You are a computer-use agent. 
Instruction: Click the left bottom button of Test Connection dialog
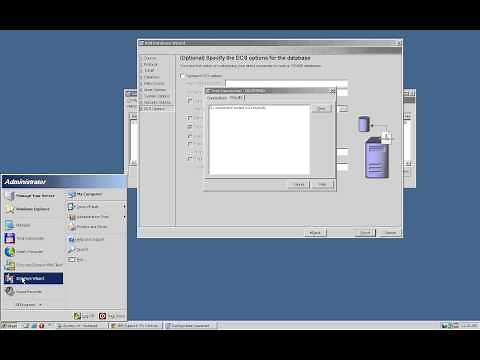coord(299,184)
